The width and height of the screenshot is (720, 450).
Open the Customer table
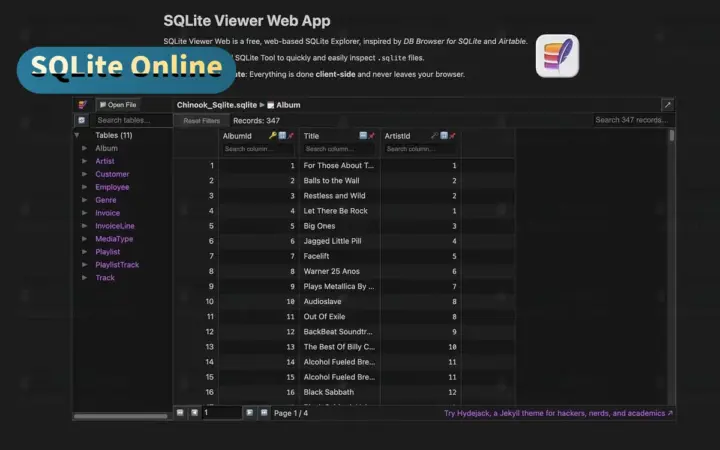[x=112, y=174]
